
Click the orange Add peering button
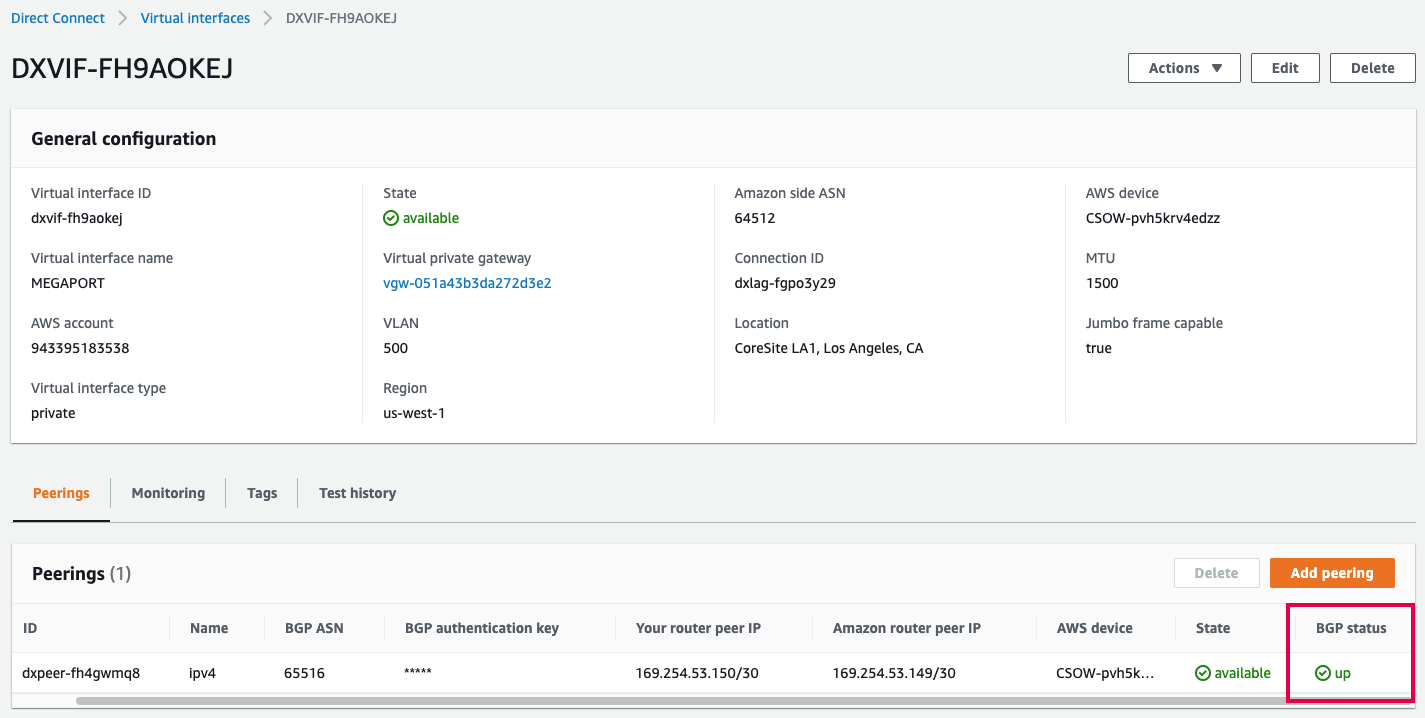(x=1331, y=573)
